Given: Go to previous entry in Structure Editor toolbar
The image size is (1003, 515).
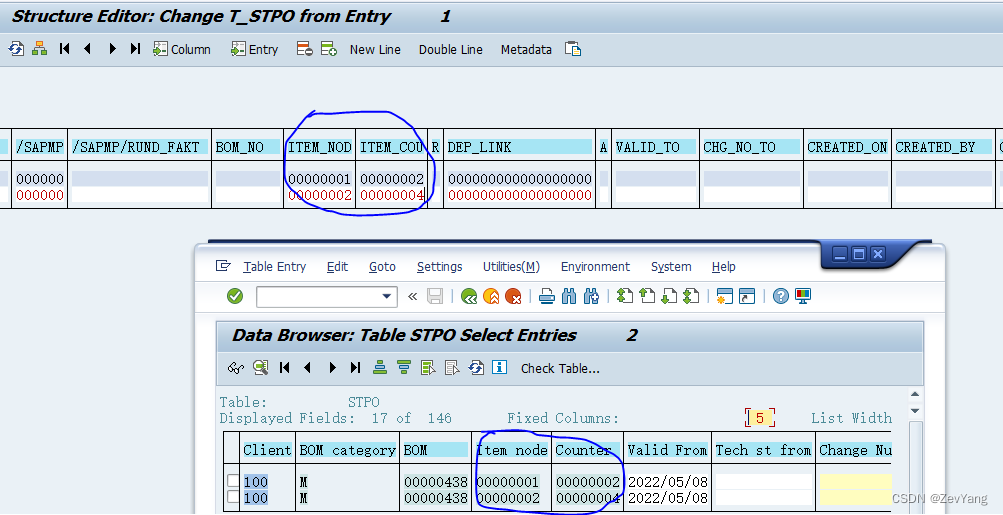Looking at the screenshot, I should coord(88,49).
